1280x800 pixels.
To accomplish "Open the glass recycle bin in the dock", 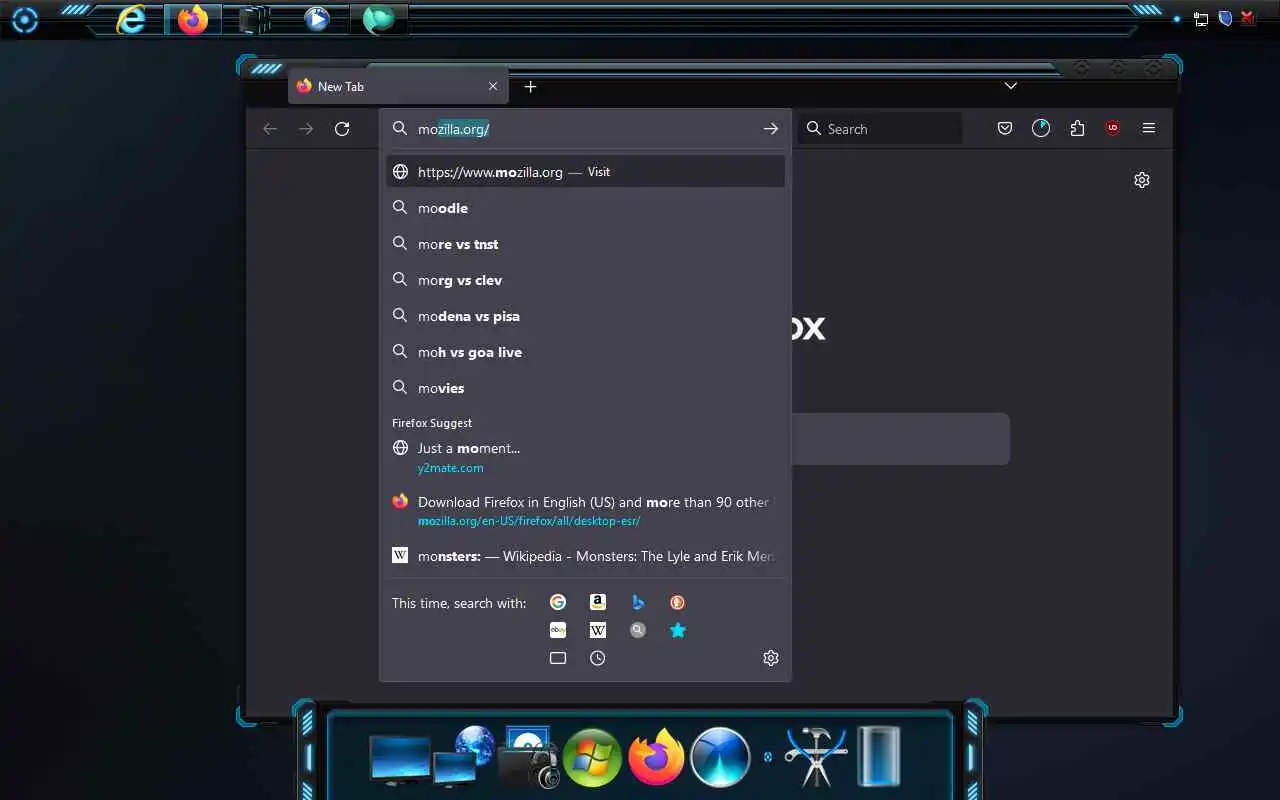I will [879, 756].
